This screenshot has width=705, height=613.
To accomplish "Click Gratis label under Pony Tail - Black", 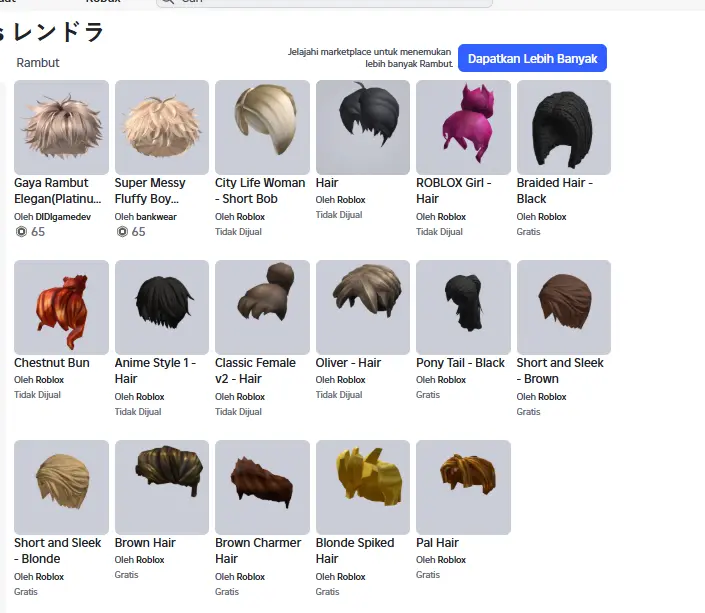I will (x=428, y=394).
